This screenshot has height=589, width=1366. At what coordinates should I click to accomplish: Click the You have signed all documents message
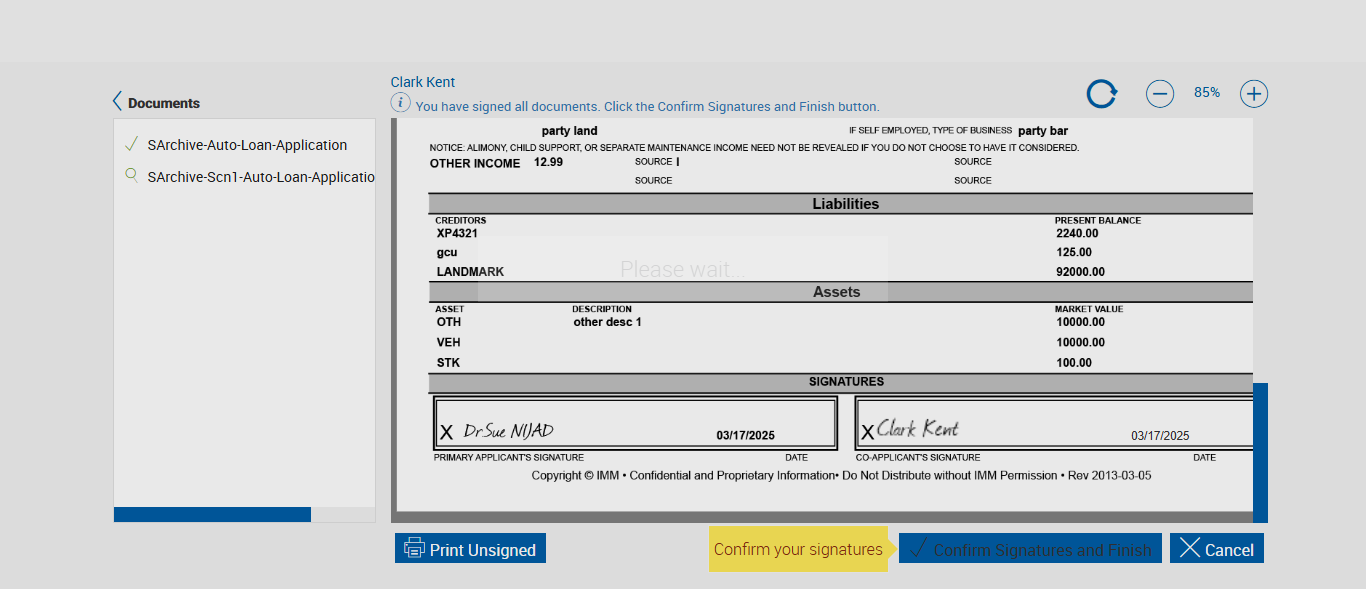(x=647, y=106)
